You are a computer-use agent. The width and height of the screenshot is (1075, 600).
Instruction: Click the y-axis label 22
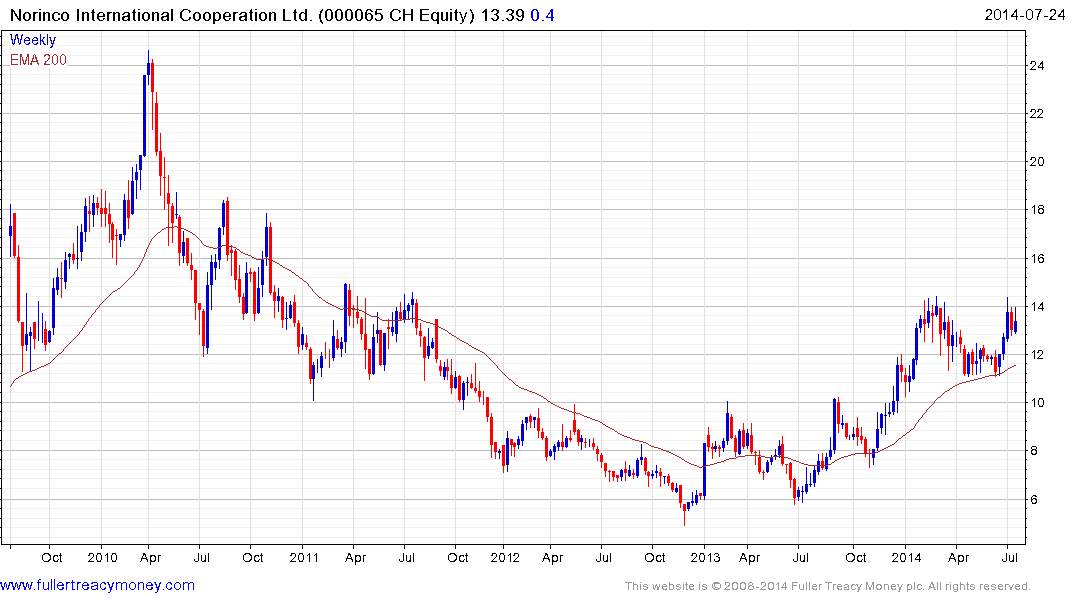[x=1037, y=114]
